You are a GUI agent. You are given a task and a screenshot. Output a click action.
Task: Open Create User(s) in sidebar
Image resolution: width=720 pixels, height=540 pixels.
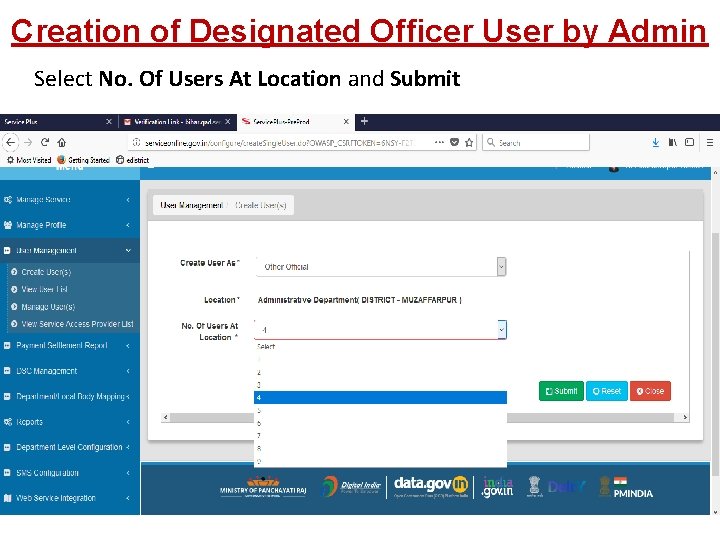(x=46, y=272)
